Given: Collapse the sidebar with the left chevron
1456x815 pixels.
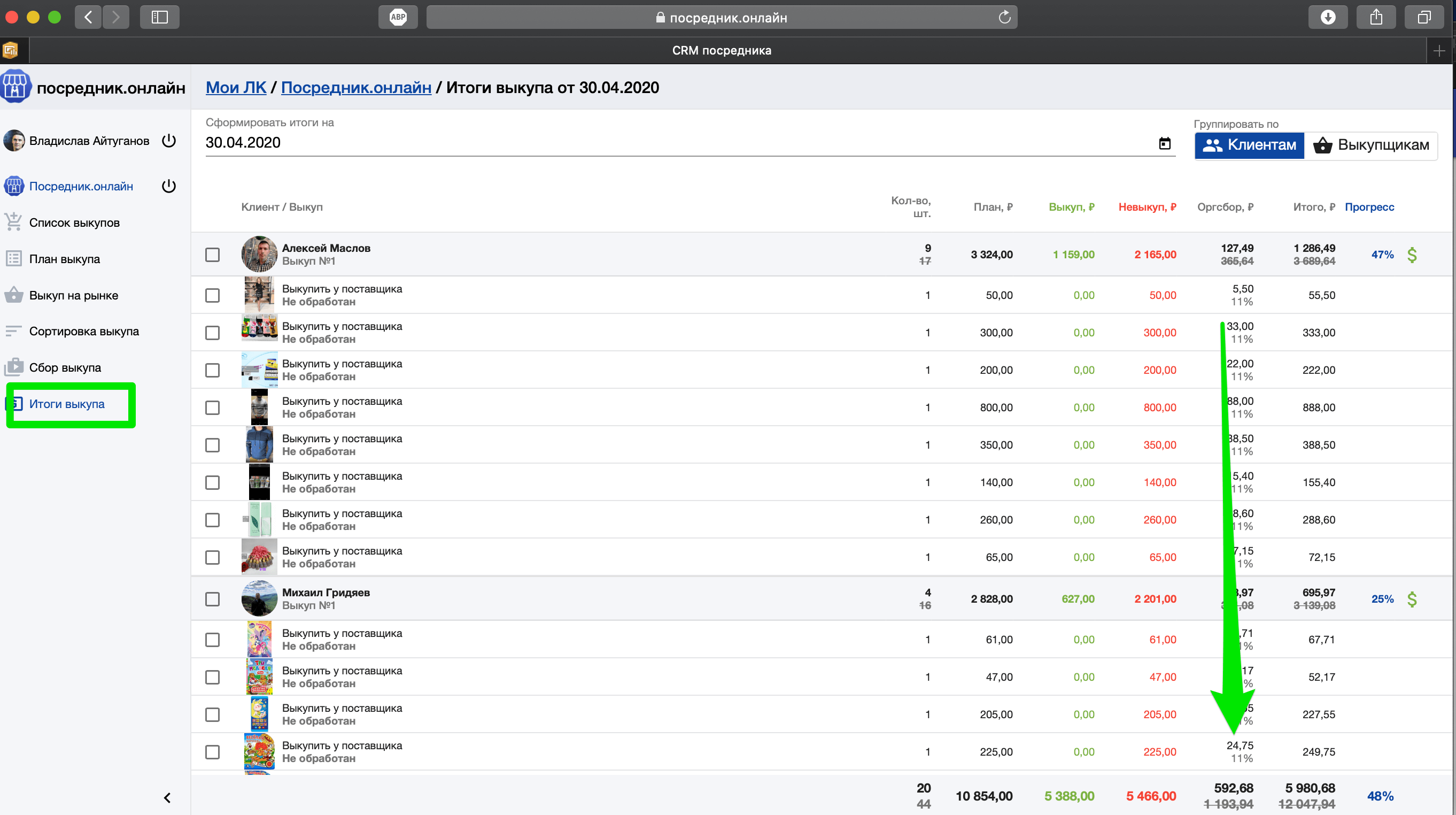Looking at the screenshot, I should point(167,797).
